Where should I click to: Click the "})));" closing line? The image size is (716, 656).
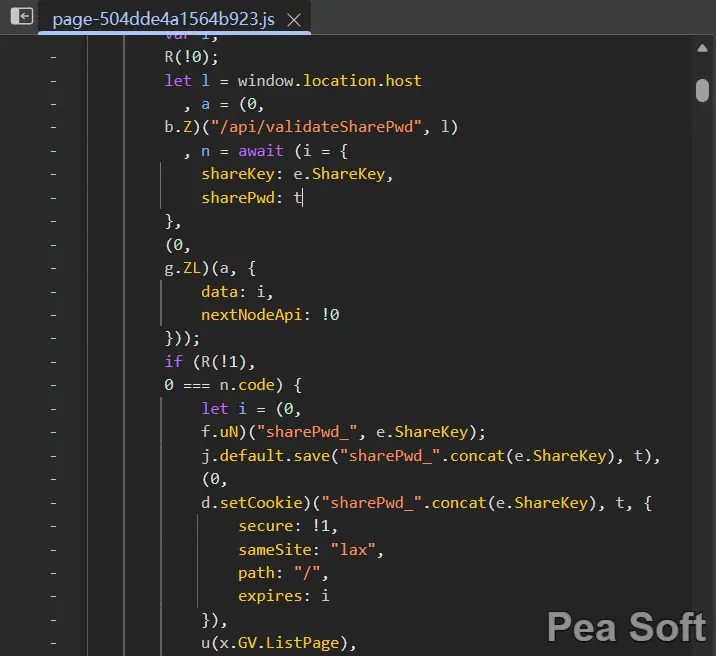coord(182,338)
